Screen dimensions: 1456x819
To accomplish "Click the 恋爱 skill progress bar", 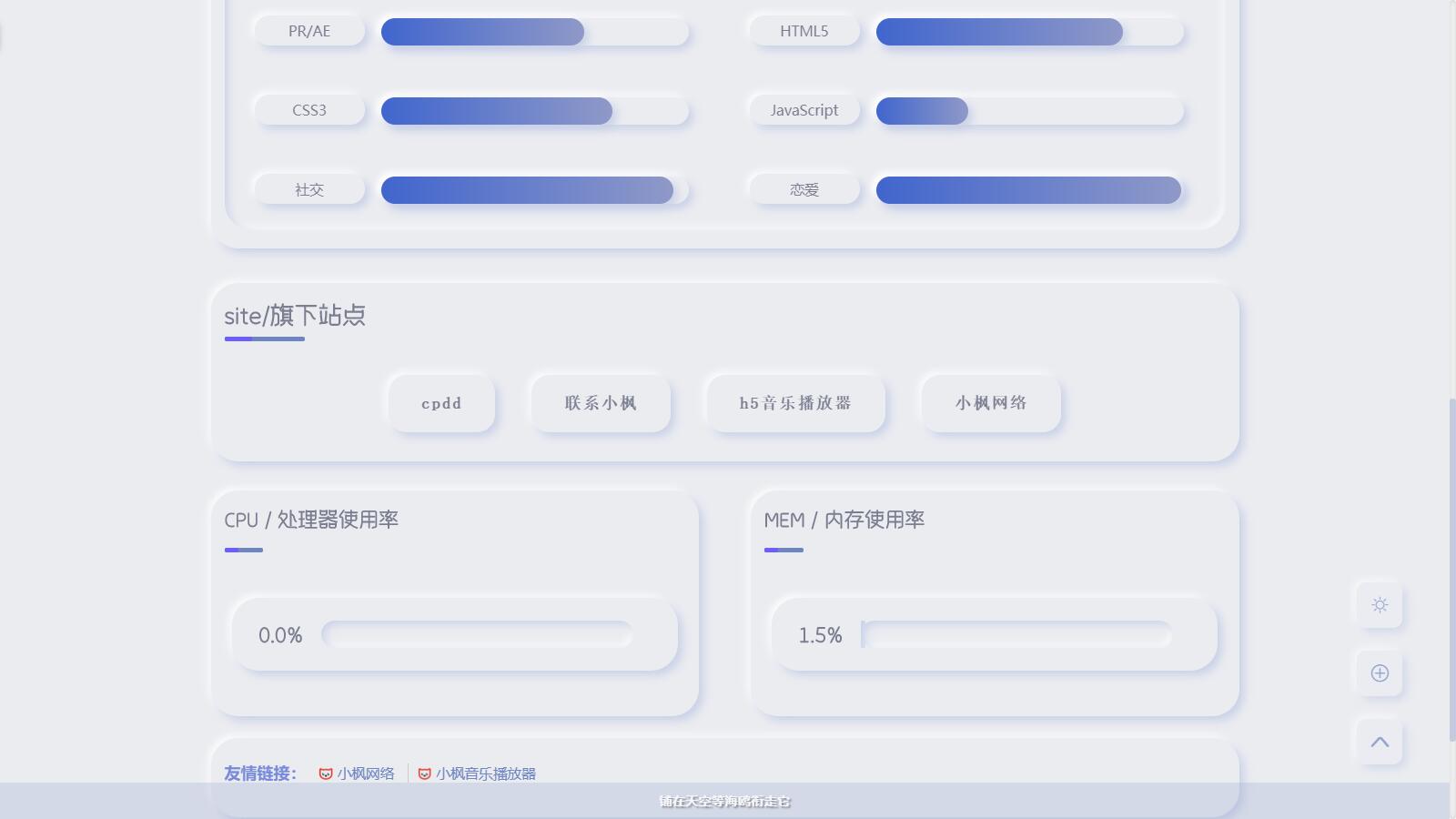I will pos(1029,190).
